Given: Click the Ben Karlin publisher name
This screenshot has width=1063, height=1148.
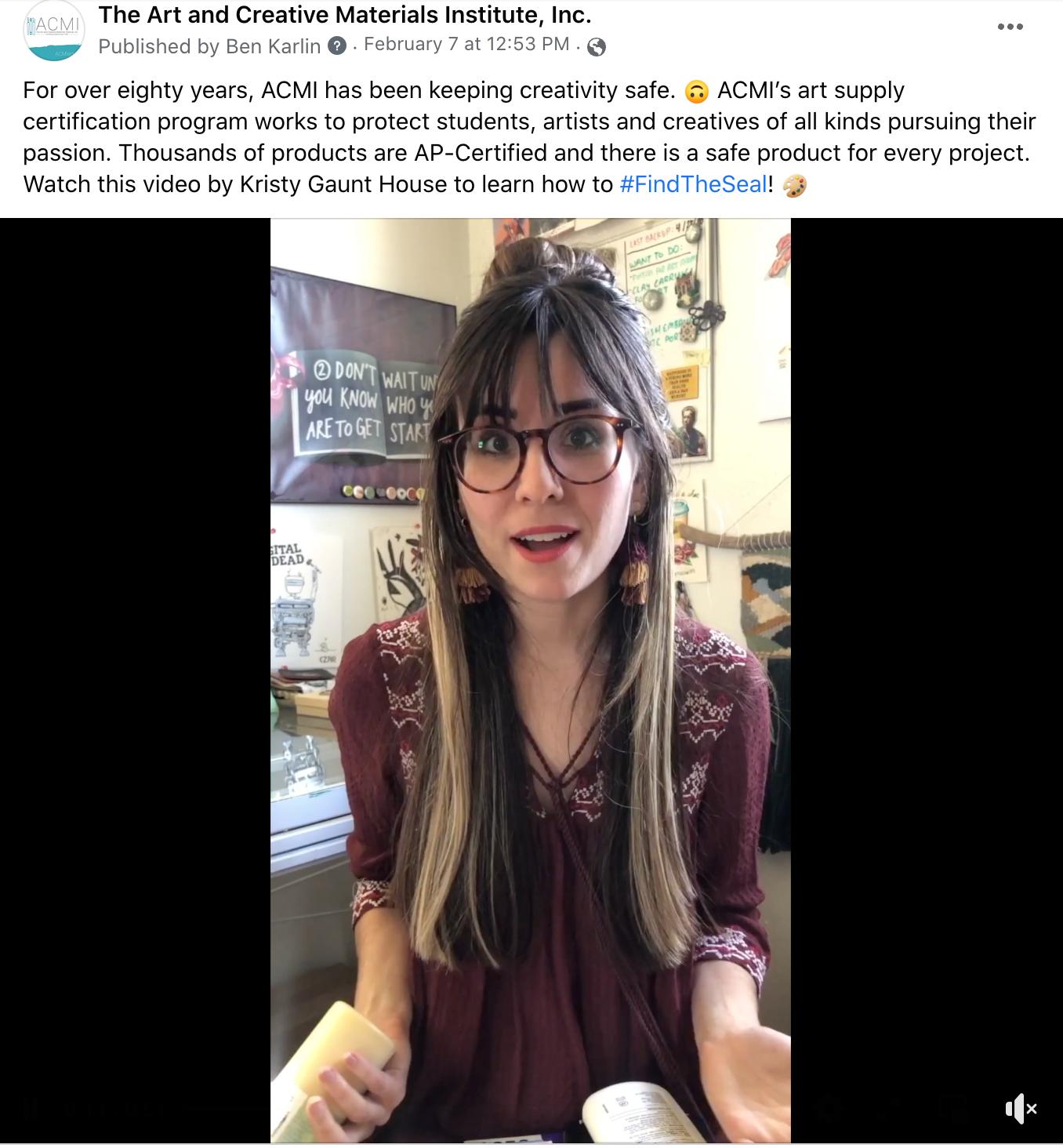Looking at the screenshot, I should 273,46.
